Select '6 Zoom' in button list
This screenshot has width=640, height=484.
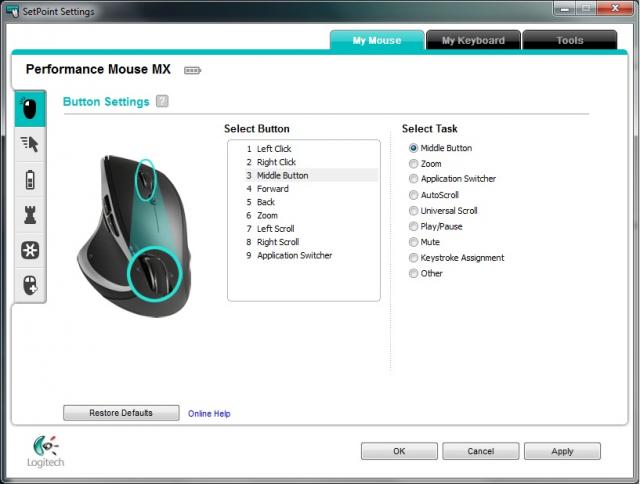pyautogui.click(x=311, y=215)
